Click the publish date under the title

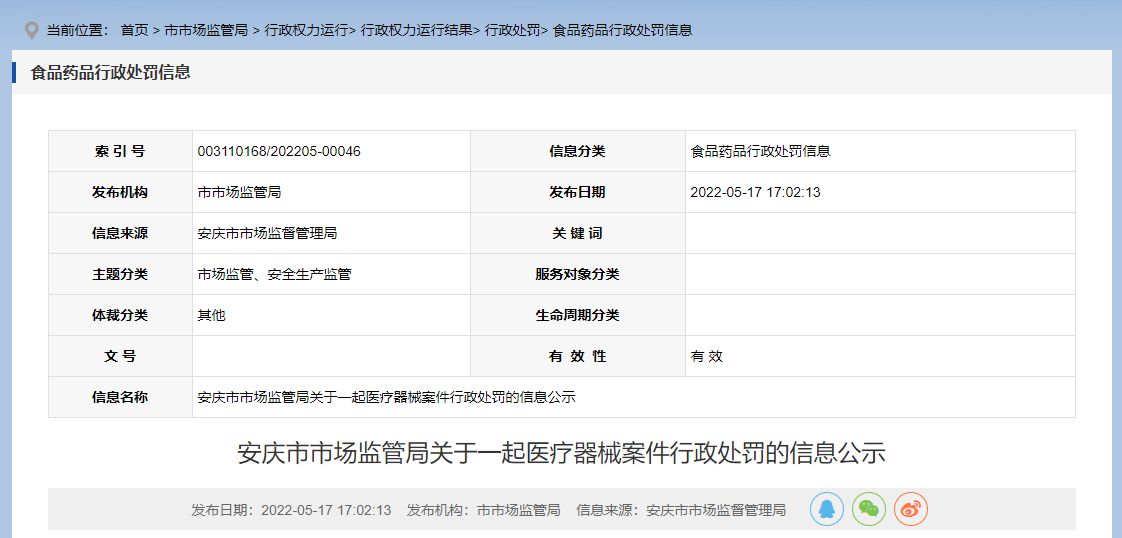tap(291, 510)
